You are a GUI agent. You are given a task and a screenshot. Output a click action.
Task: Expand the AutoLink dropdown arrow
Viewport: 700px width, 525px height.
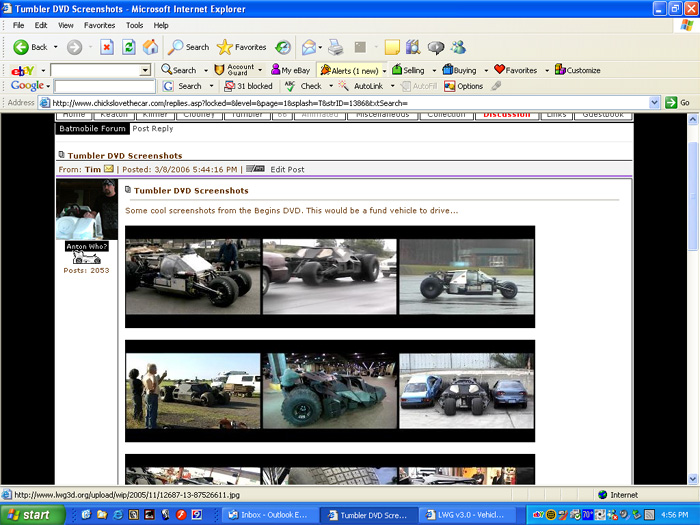[x=393, y=86]
